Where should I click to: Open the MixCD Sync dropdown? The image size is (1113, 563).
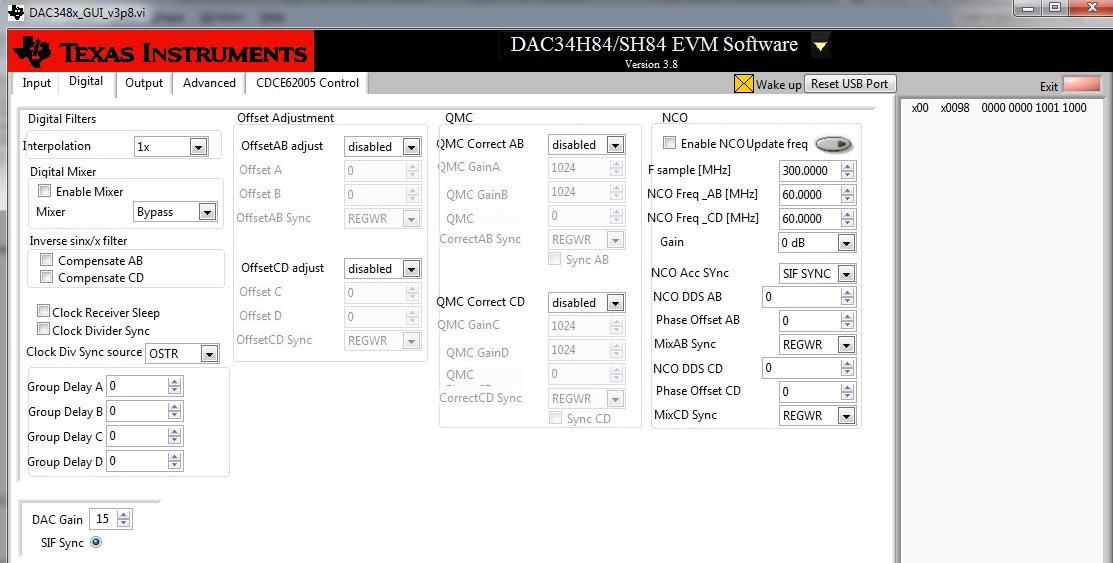click(845, 416)
